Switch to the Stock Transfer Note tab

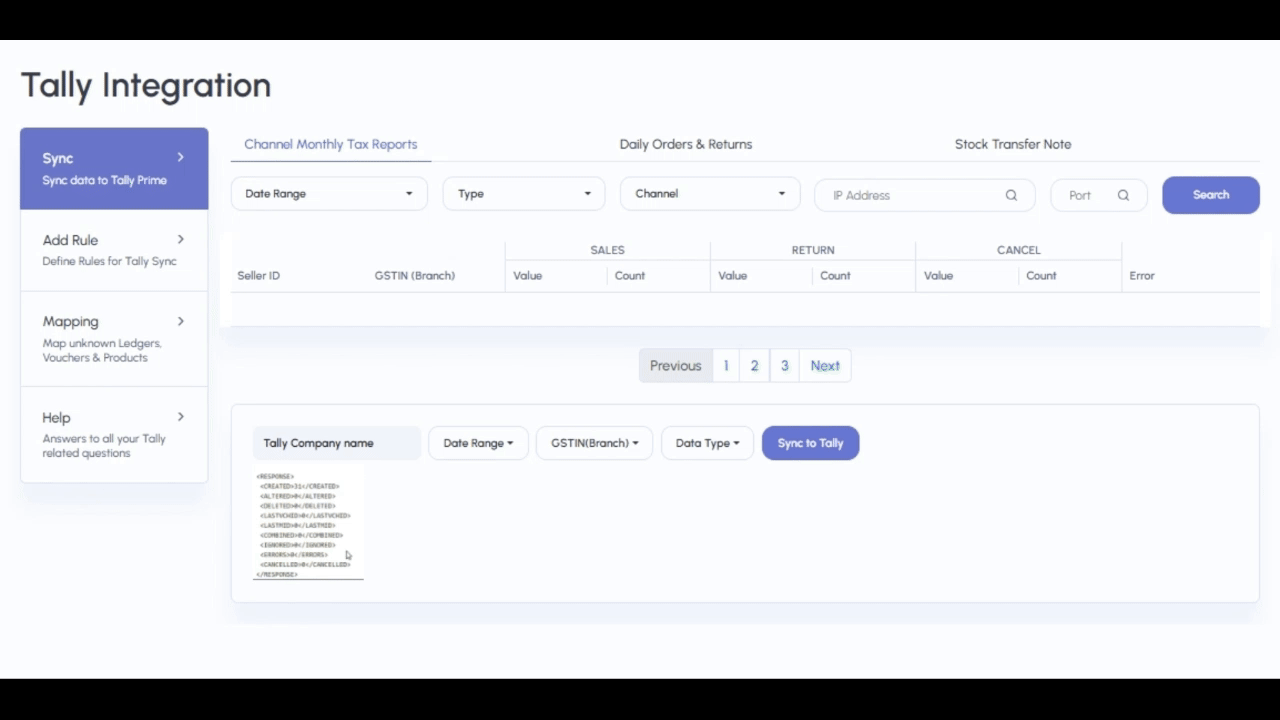tap(1013, 144)
